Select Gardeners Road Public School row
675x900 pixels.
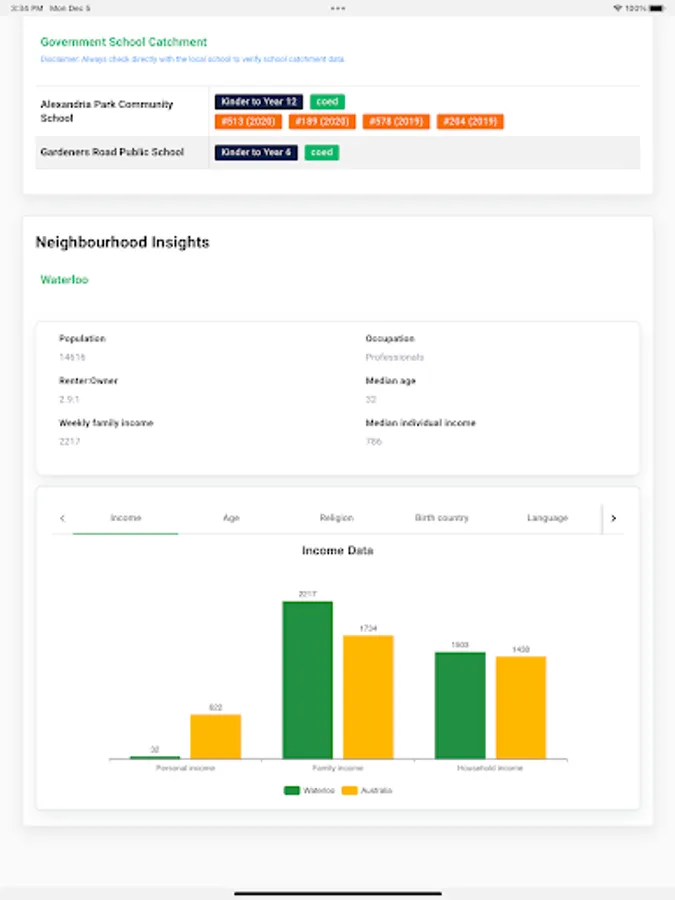point(338,152)
